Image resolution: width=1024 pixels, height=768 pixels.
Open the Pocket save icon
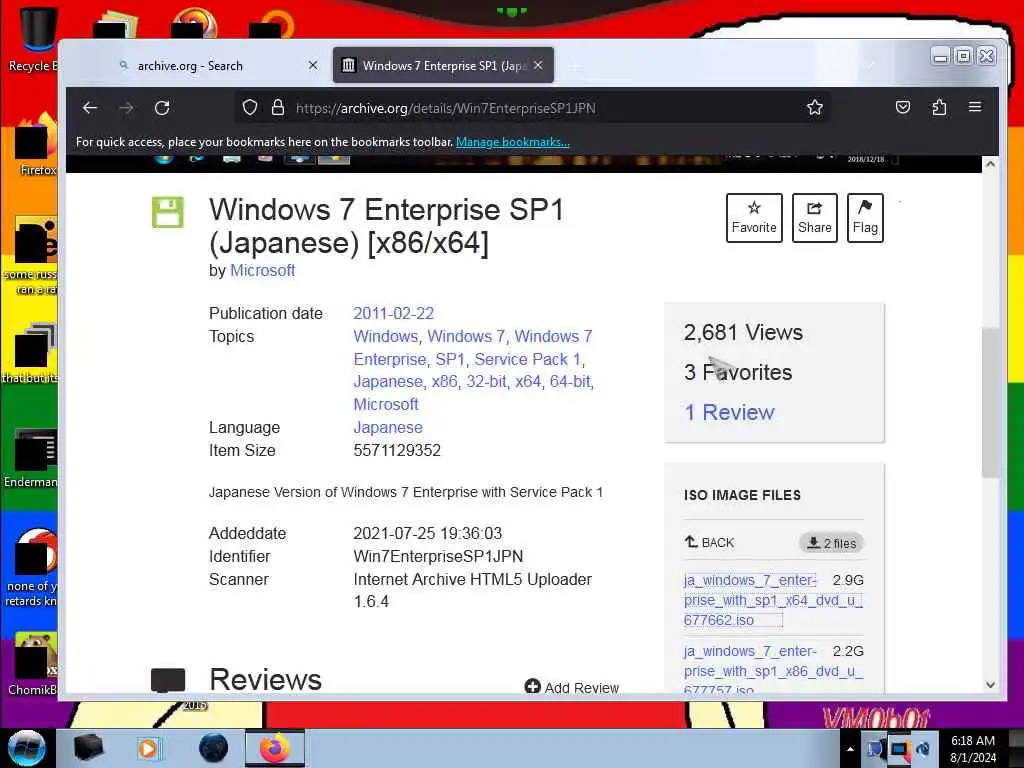point(903,107)
